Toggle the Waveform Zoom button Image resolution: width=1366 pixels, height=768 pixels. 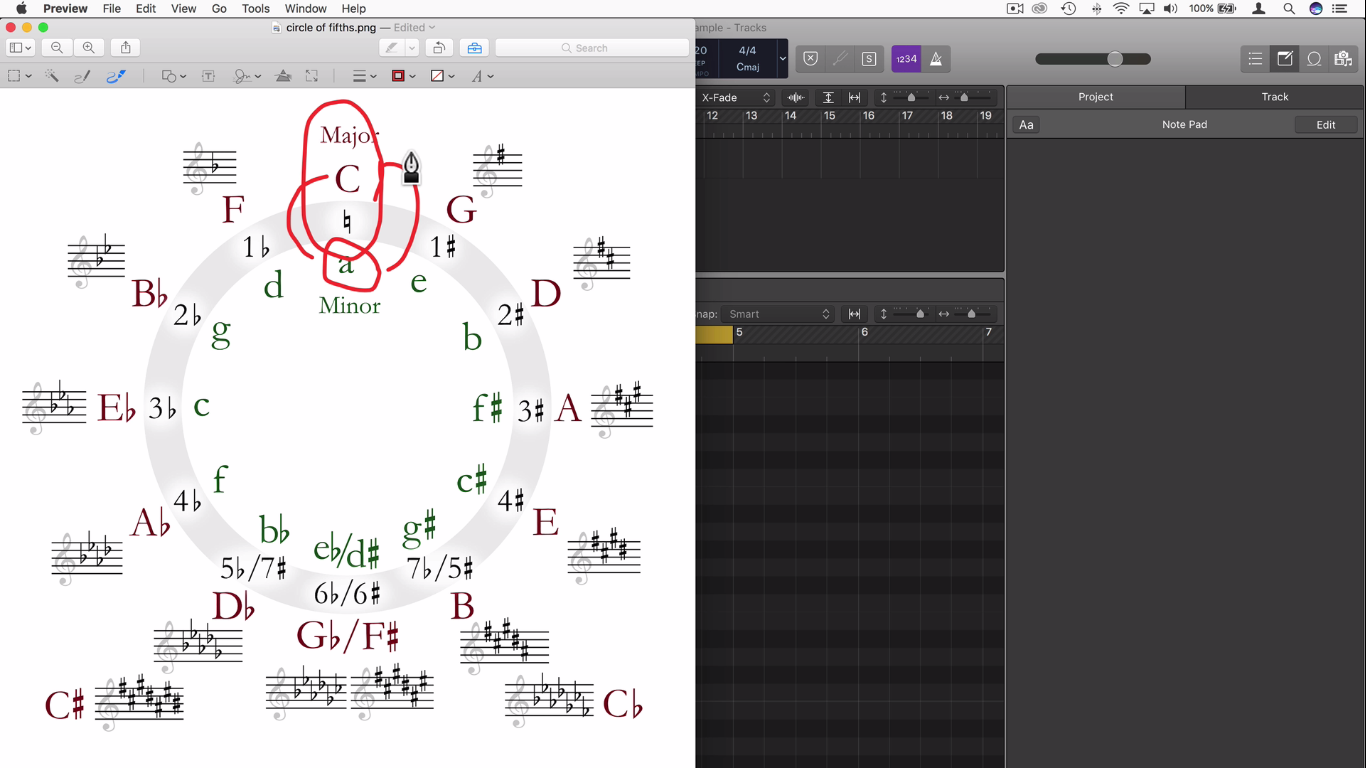(x=796, y=97)
